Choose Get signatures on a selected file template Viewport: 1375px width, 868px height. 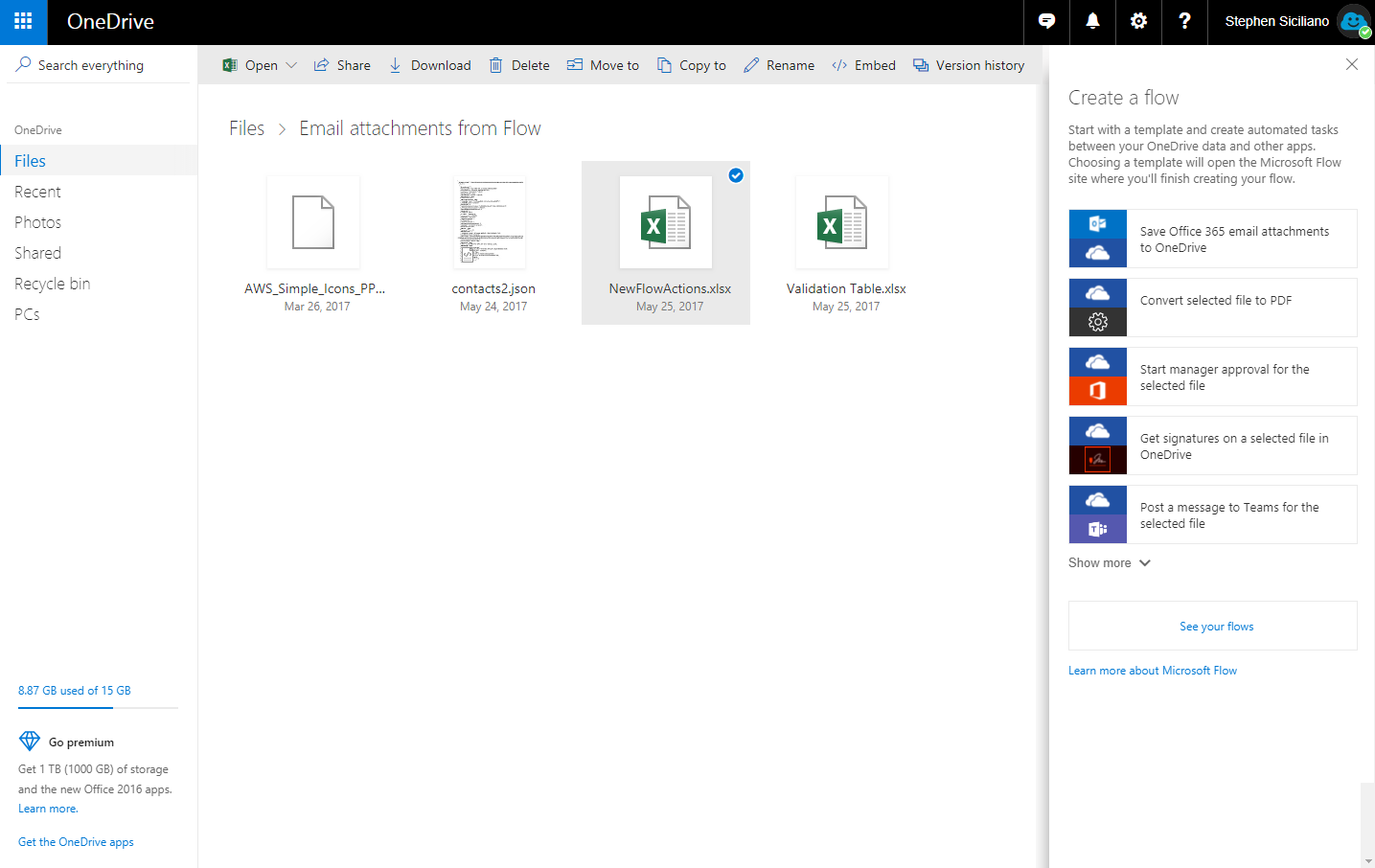coord(1213,445)
